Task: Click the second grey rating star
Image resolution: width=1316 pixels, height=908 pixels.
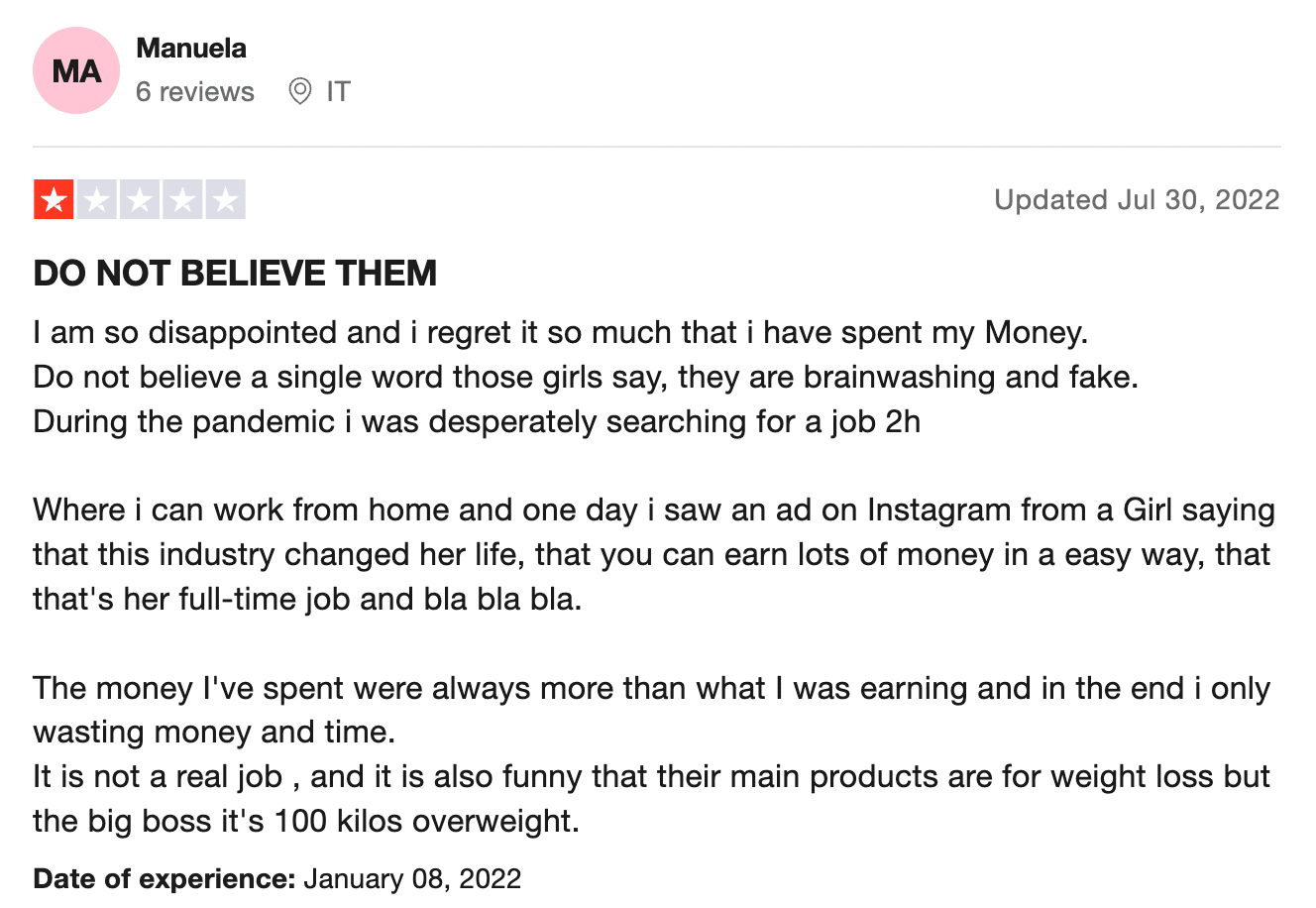Action: 97,200
